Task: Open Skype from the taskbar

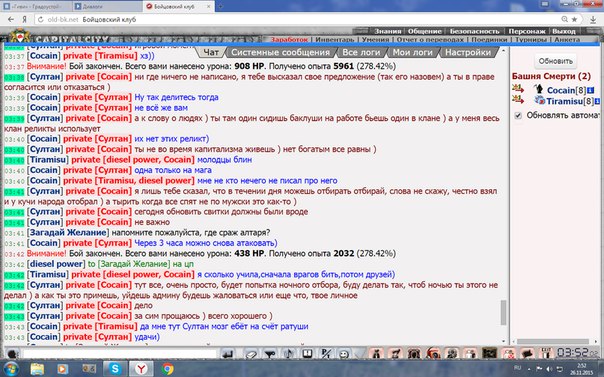Action: coord(114,369)
